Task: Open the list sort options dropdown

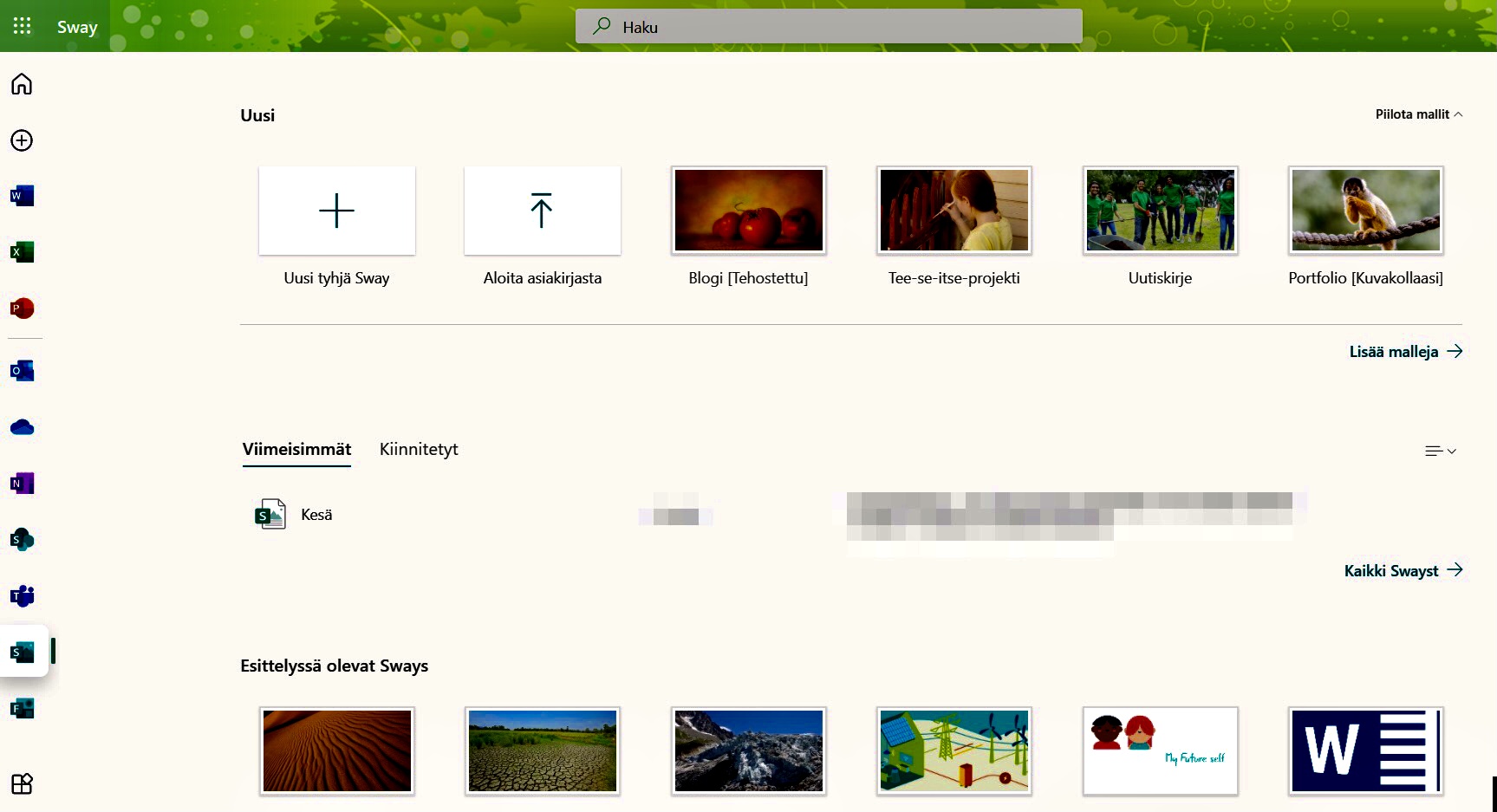Action: (x=1440, y=451)
